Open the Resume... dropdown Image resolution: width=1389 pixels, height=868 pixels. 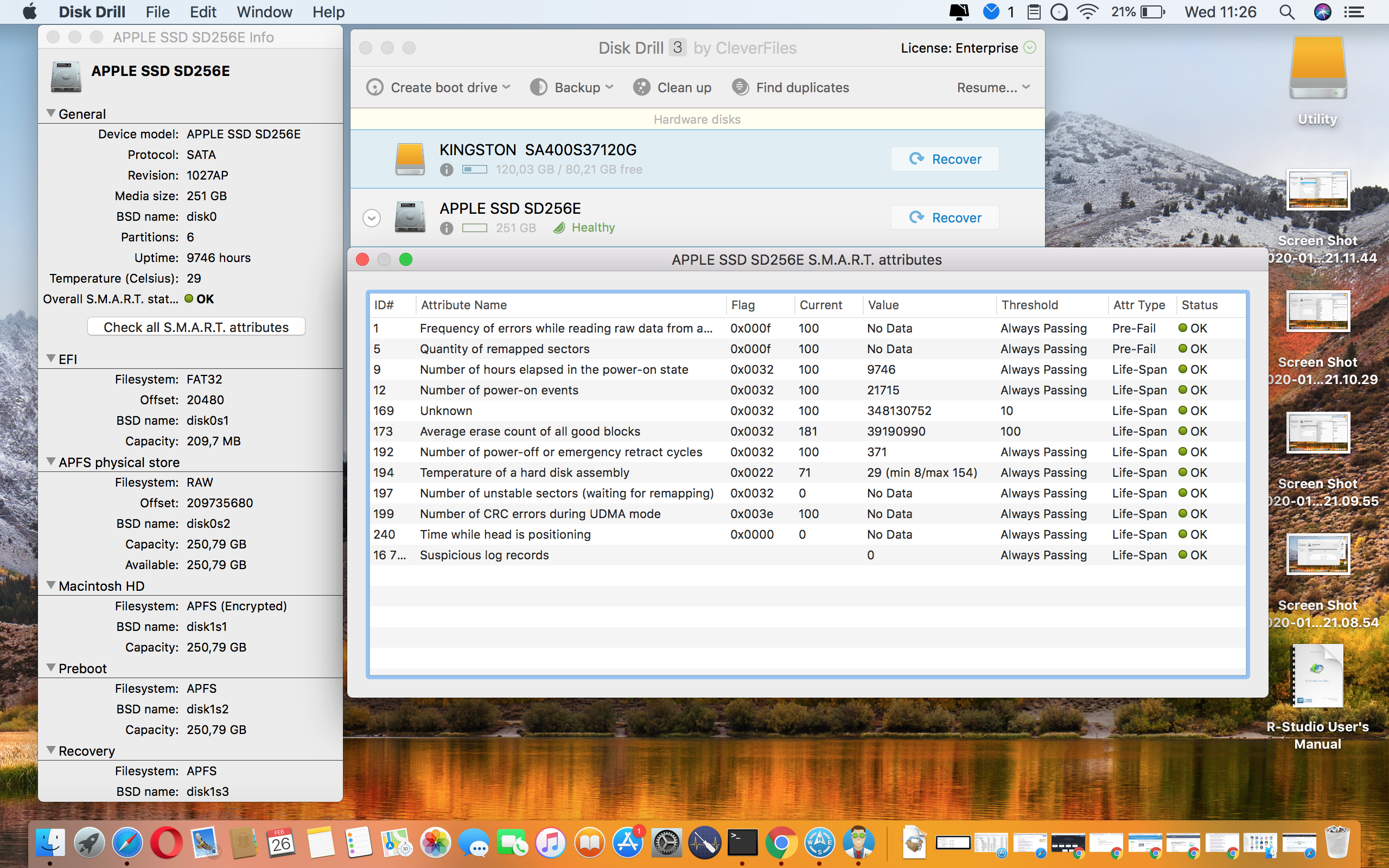click(993, 87)
